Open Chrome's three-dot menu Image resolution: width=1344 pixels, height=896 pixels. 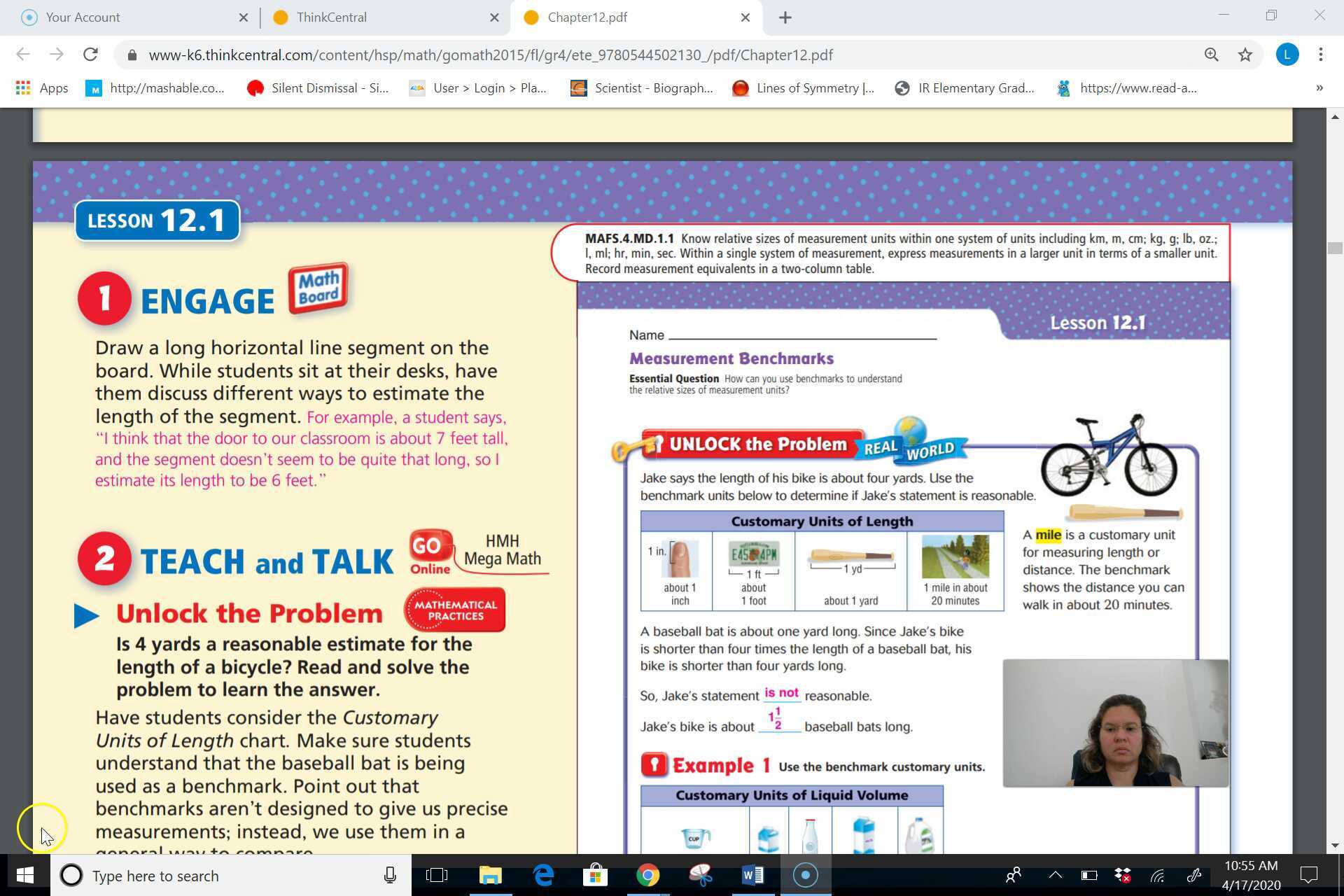[1320, 55]
